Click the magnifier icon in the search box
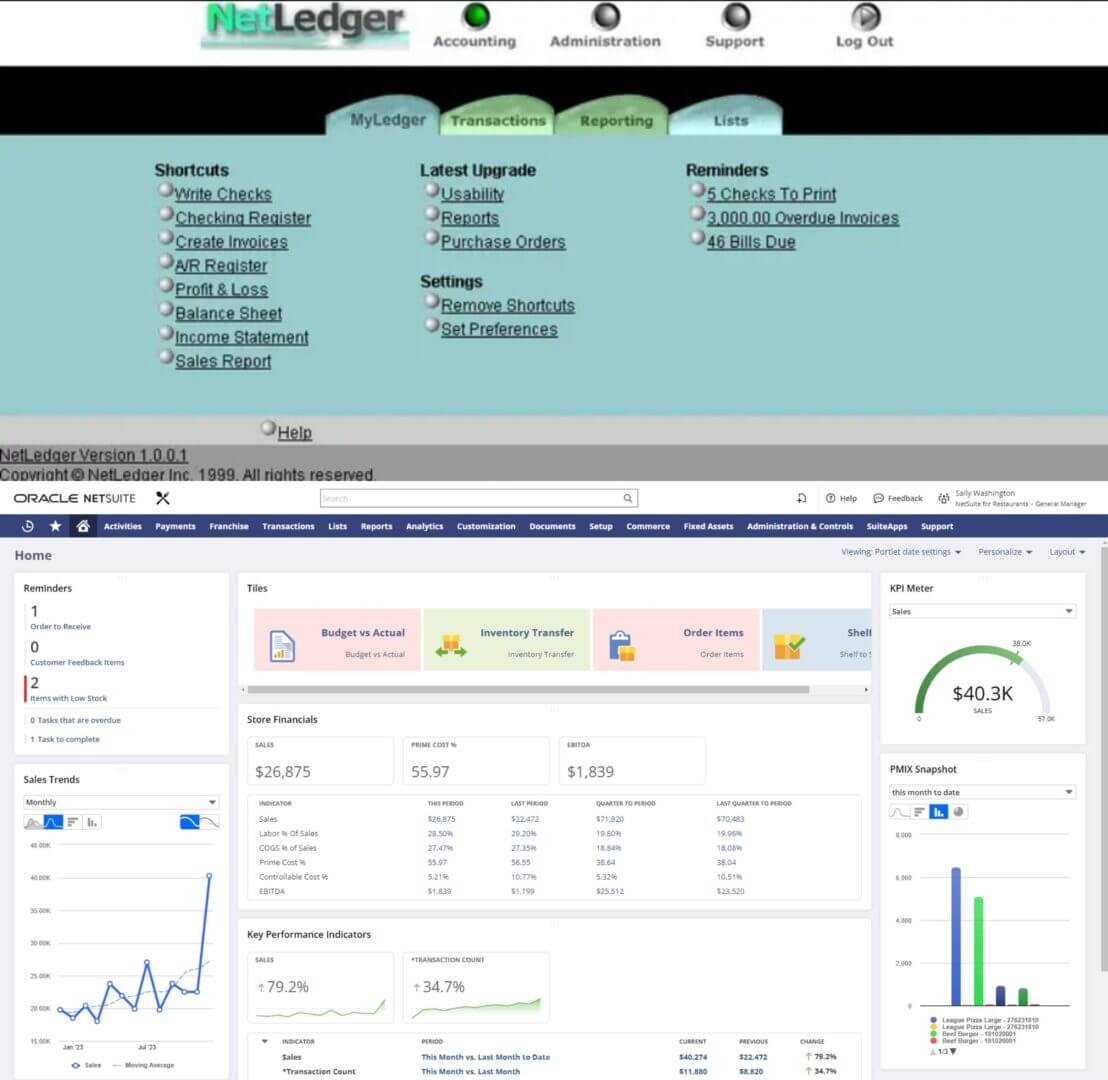Image resolution: width=1108 pixels, height=1080 pixels. tap(627, 498)
